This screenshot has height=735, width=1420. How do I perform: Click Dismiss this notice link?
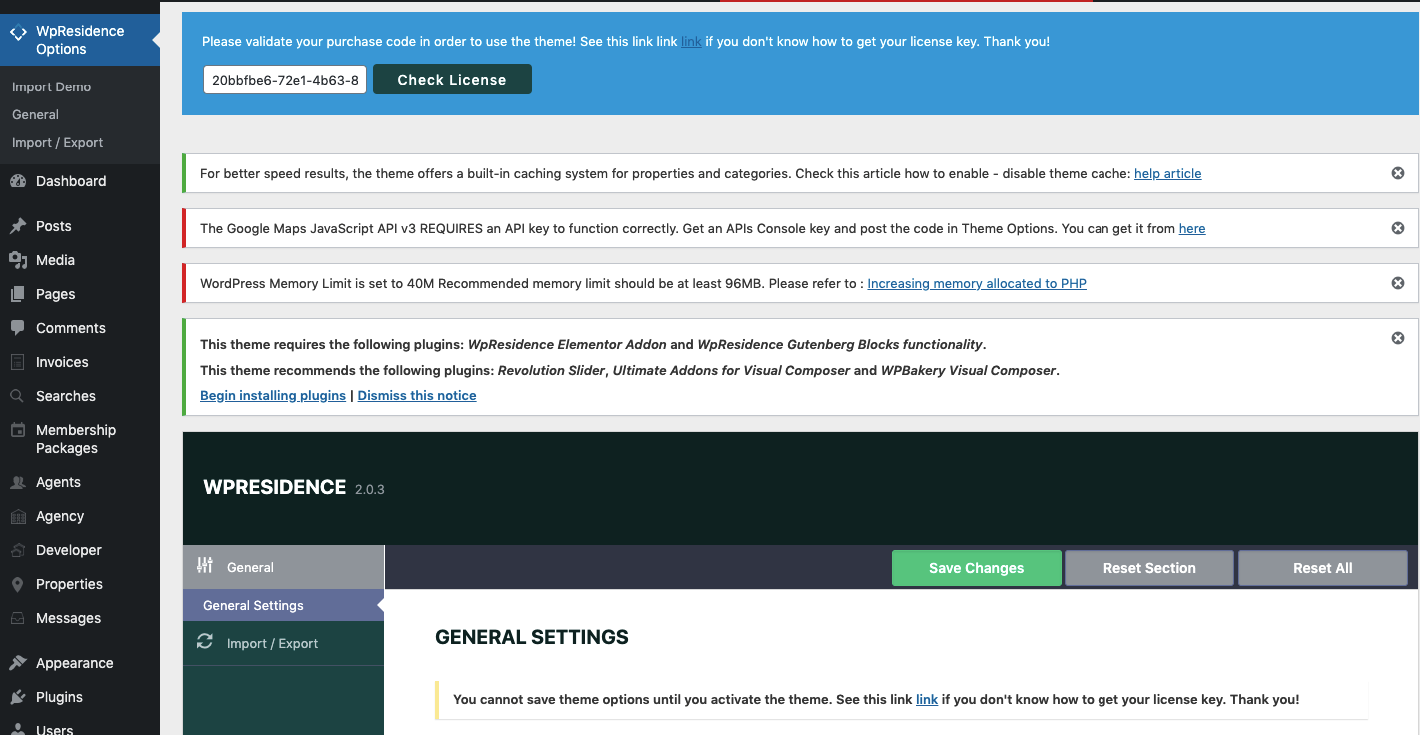click(x=417, y=395)
